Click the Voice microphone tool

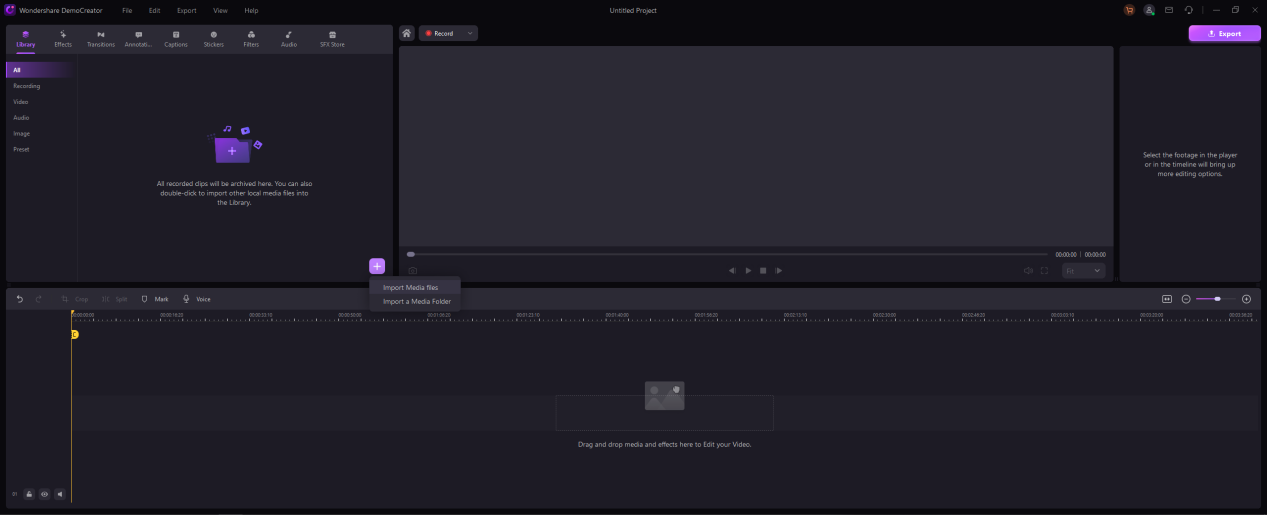[196, 299]
